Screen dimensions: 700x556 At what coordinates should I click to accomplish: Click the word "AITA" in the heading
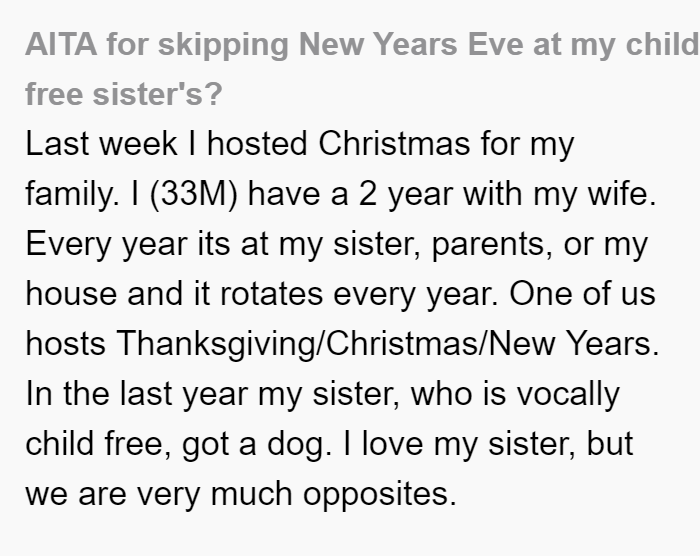click(61, 45)
